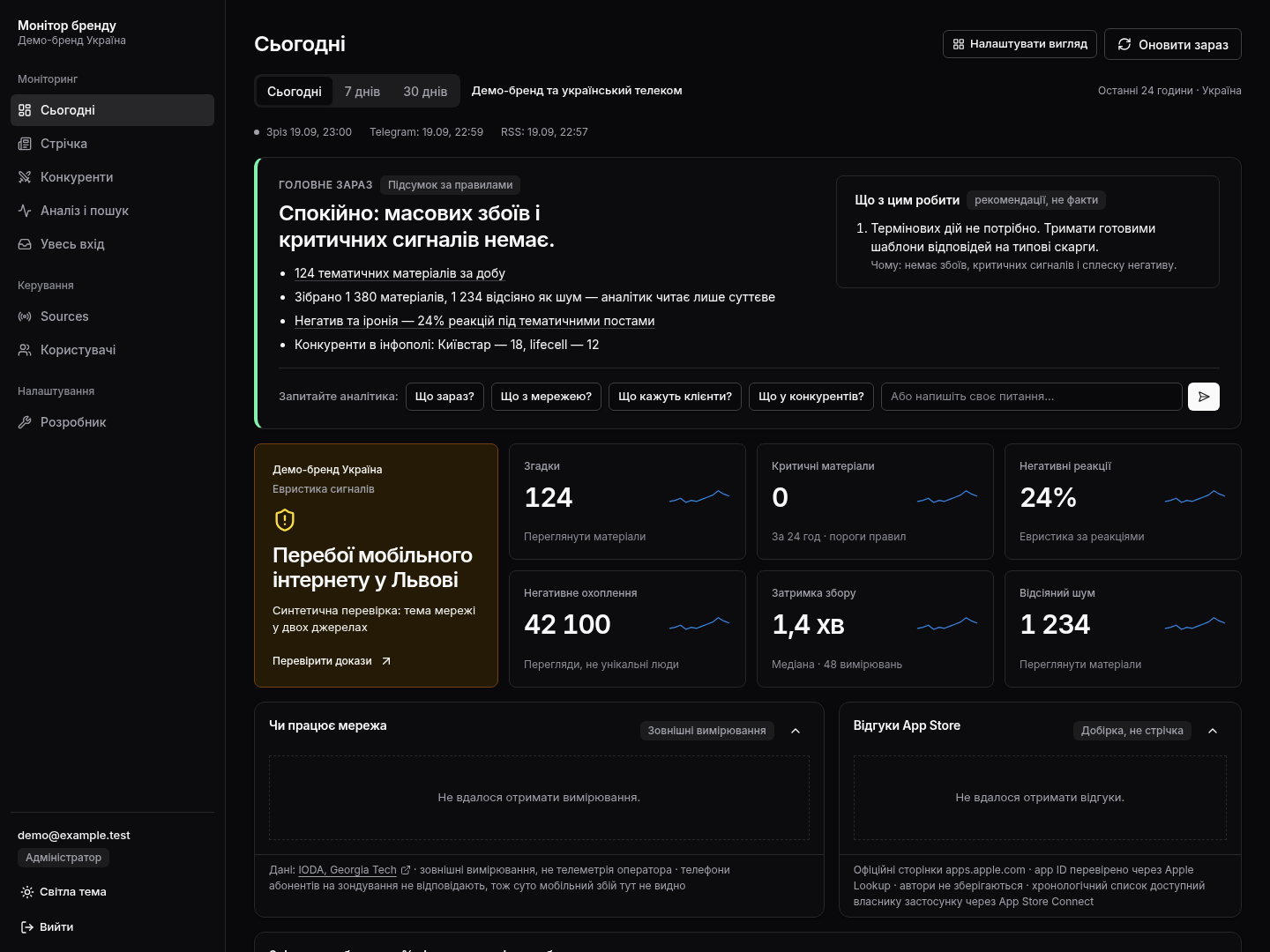
Task: Focus the Або напишіть своє питання field
Action: point(1031,397)
